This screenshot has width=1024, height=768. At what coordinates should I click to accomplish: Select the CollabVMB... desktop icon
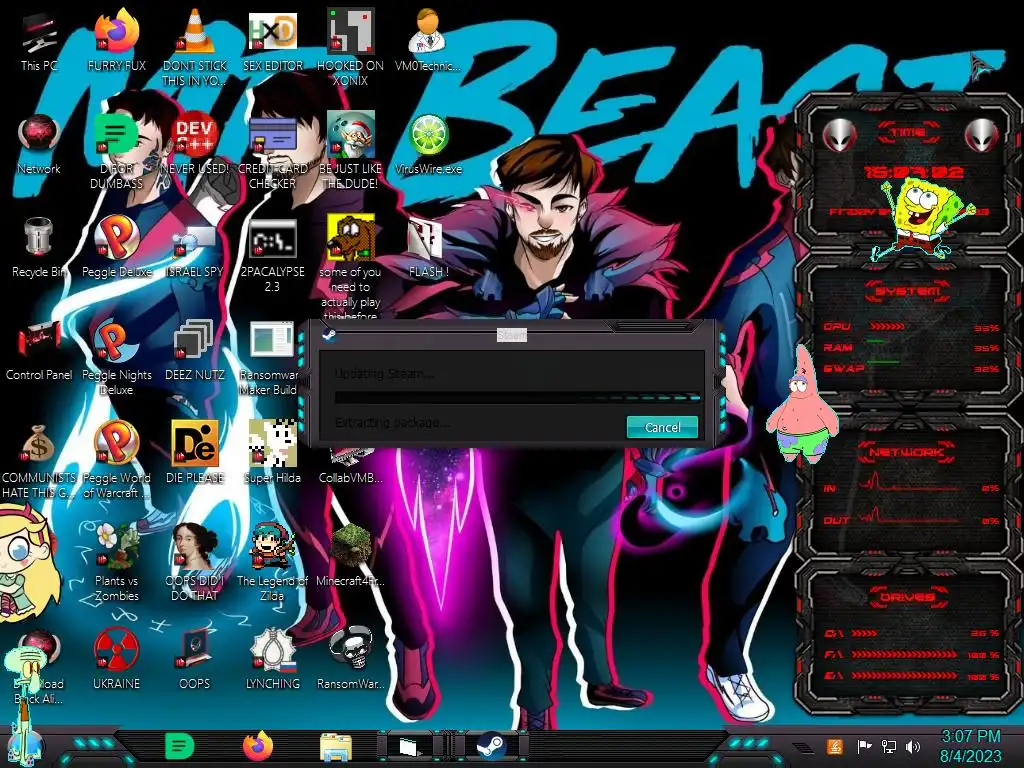coord(350,465)
